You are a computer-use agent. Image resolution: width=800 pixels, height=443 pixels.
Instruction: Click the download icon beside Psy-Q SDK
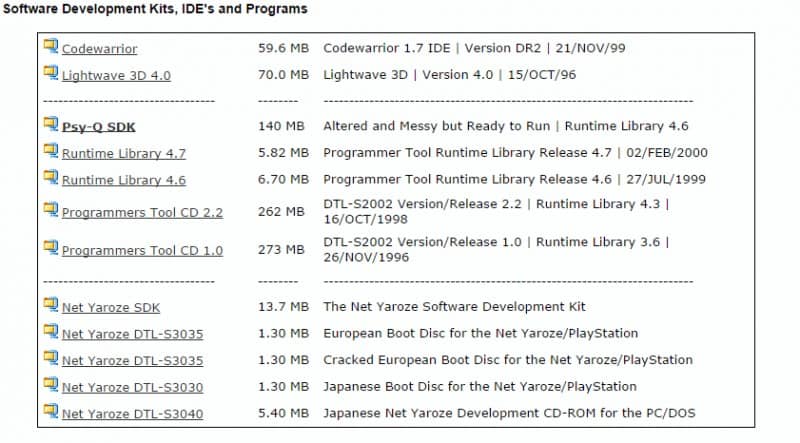(51, 124)
